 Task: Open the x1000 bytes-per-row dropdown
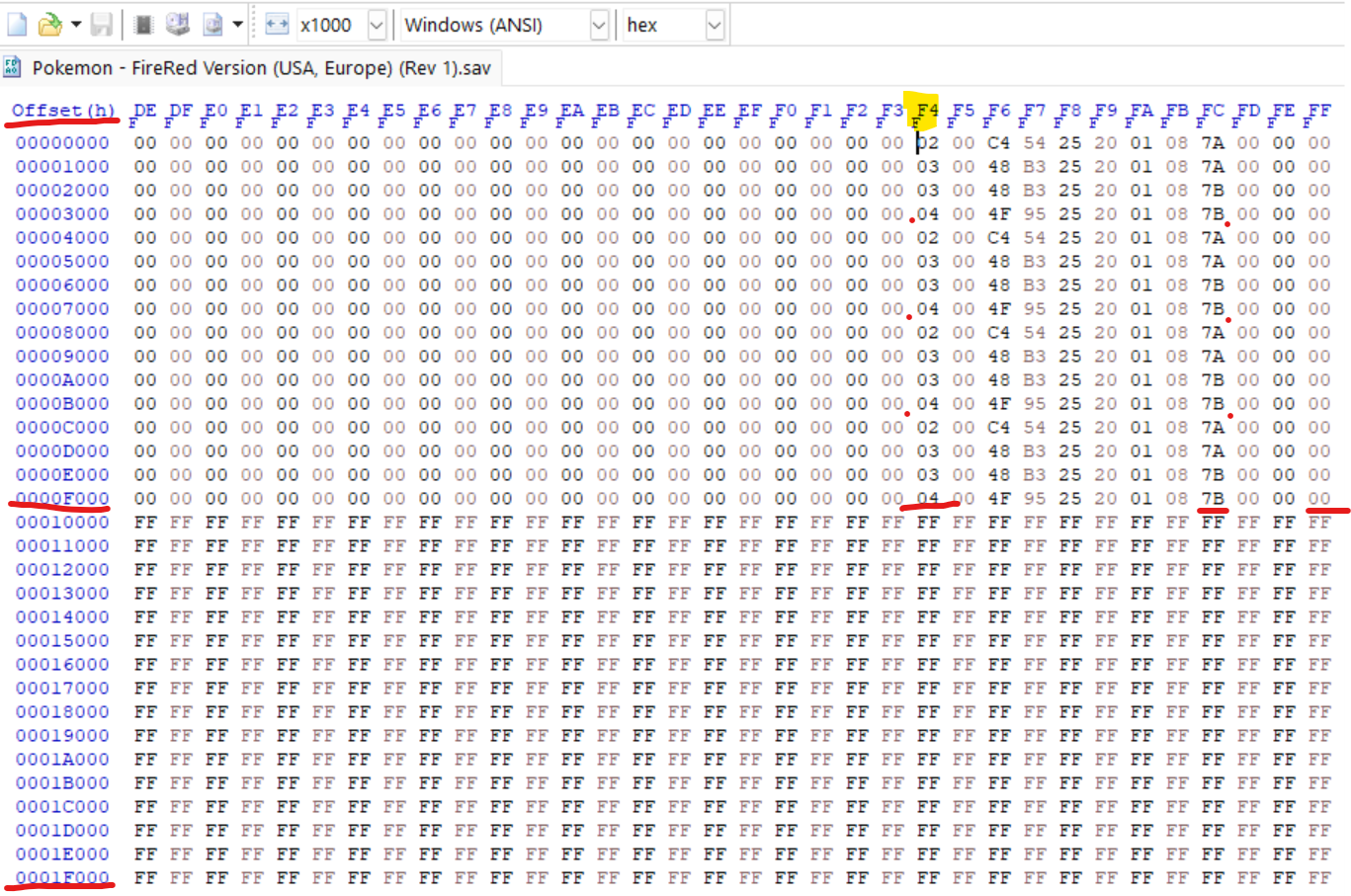point(377,26)
